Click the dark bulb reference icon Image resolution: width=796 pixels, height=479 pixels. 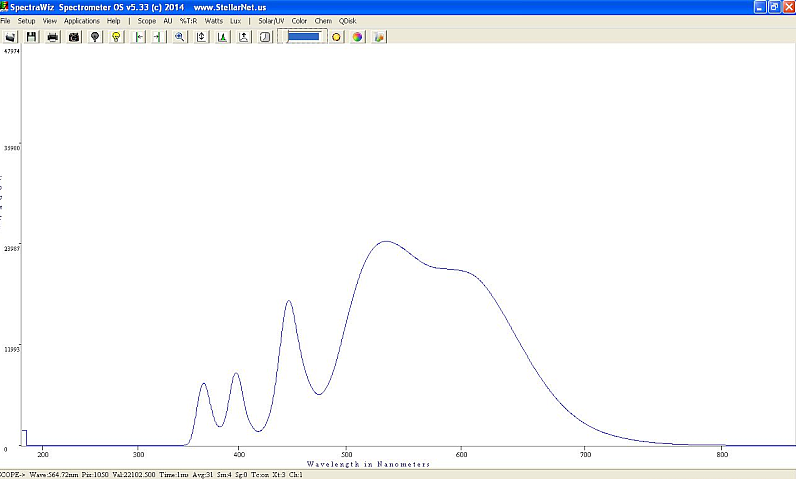[95, 37]
